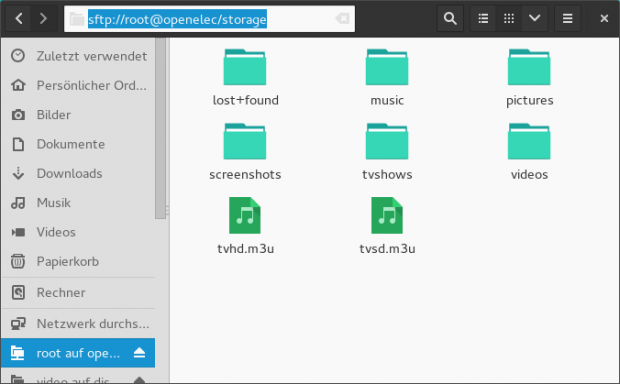Open Downloads in sidebar
Viewport: 620px width, 384px height.
(78, 173)
